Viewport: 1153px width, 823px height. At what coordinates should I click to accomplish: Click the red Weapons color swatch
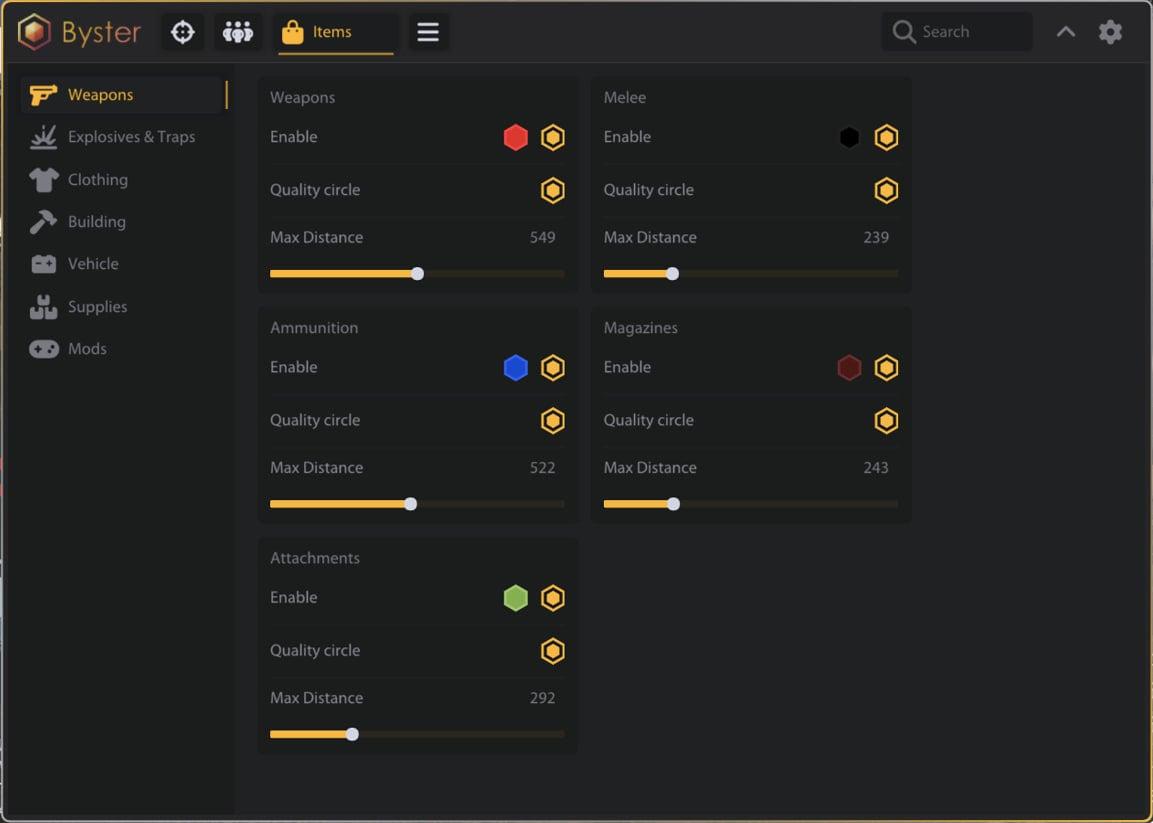coord(515,137)
